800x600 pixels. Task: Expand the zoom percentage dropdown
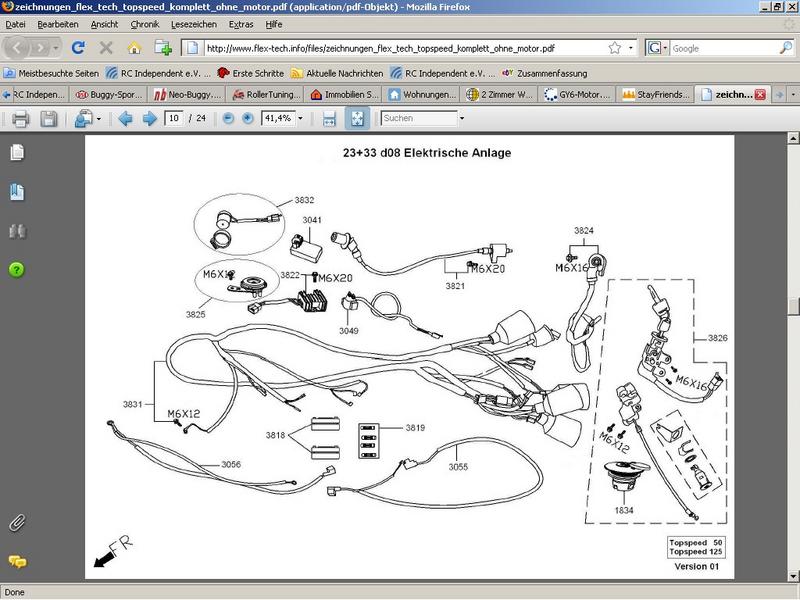[x=301, y=119]
